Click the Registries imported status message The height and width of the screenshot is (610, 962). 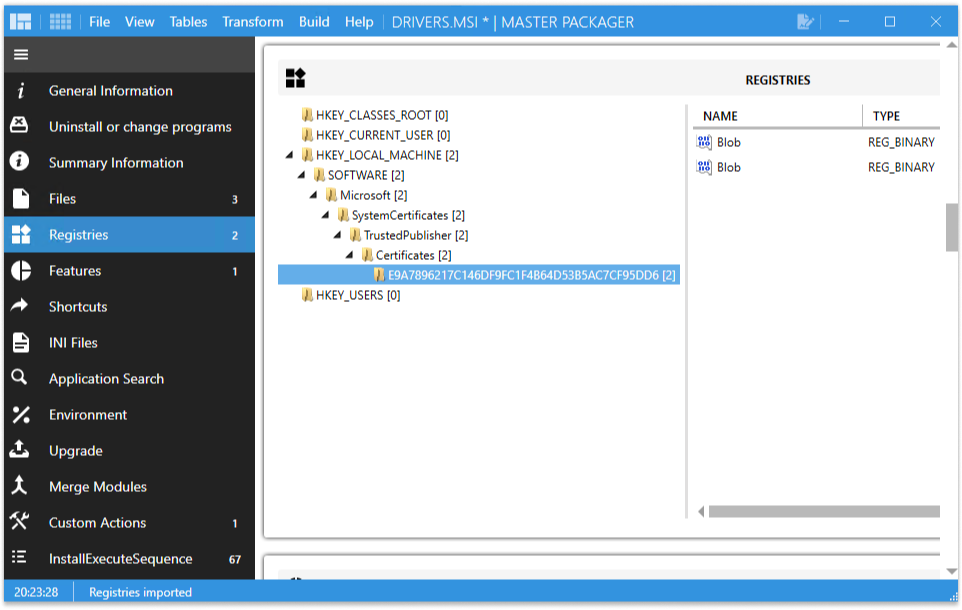pyautogui.click(x=140, y=592)
